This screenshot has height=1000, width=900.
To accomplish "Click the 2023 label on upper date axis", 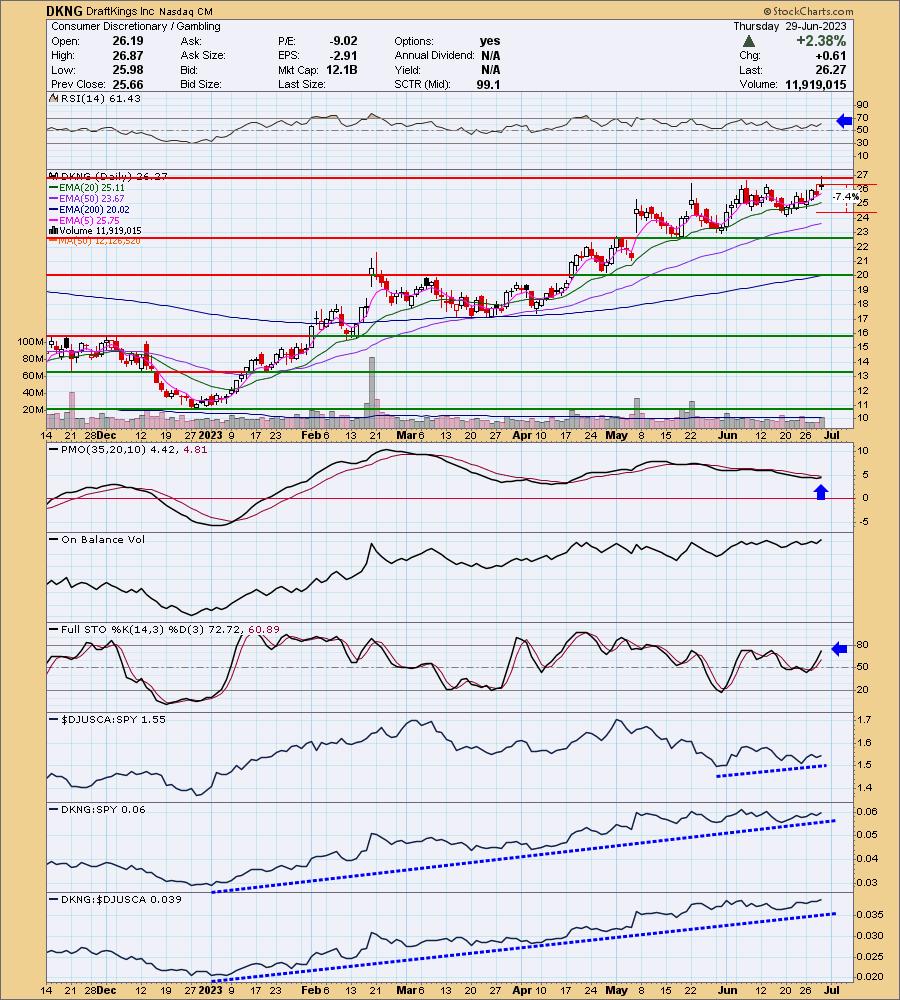I will click(x=210, y=435).
